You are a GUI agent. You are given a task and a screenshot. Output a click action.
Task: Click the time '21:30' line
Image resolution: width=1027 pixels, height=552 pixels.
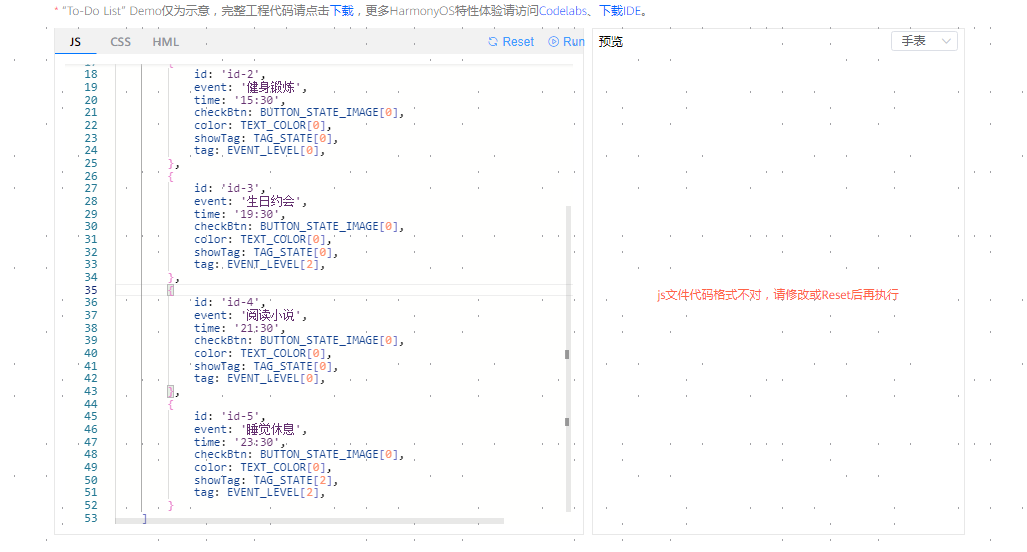coord(240,328)
